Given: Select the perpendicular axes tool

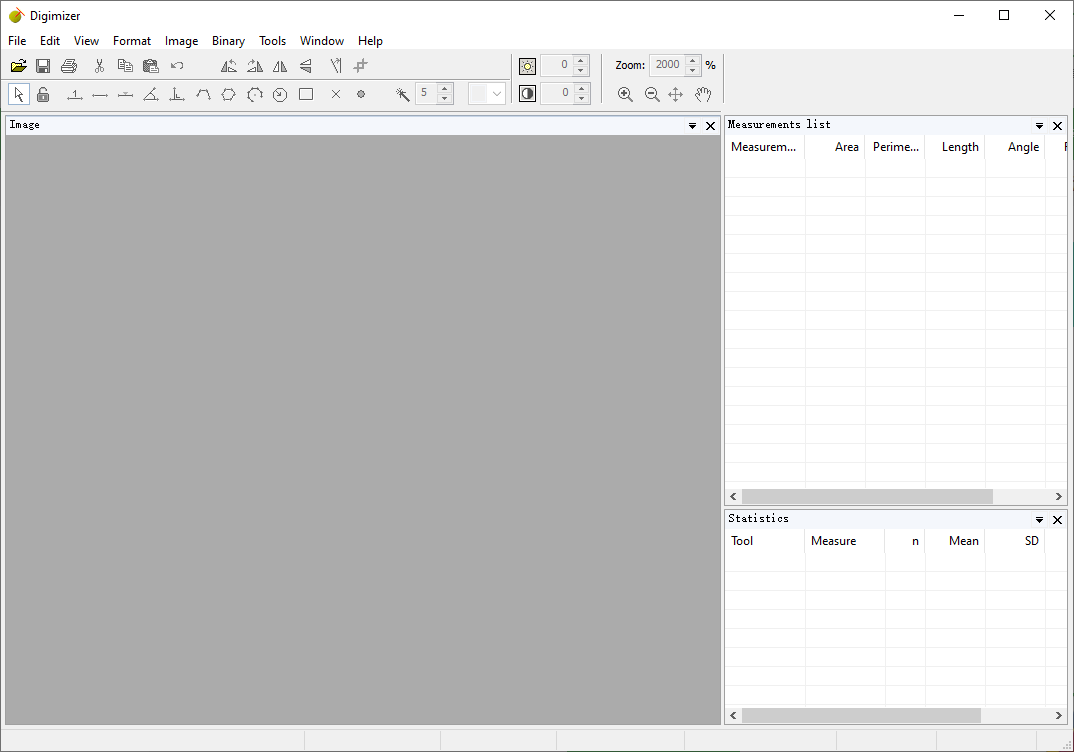Looking at the screenshot, I should [177, 95].
